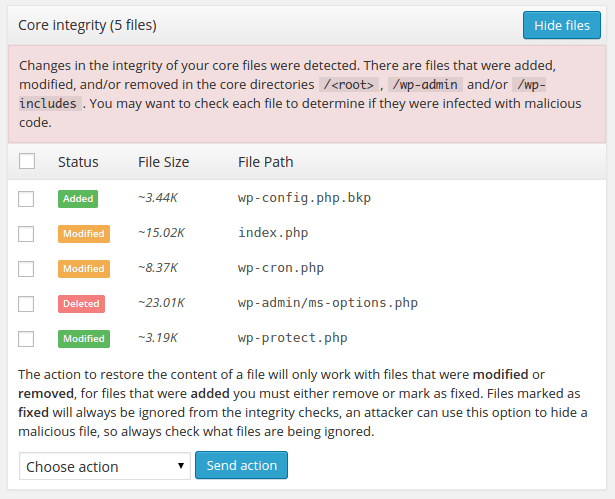Click the green Modified badge for wp-protect.php
Screen dimensions: 615x499
click(84, 339)
